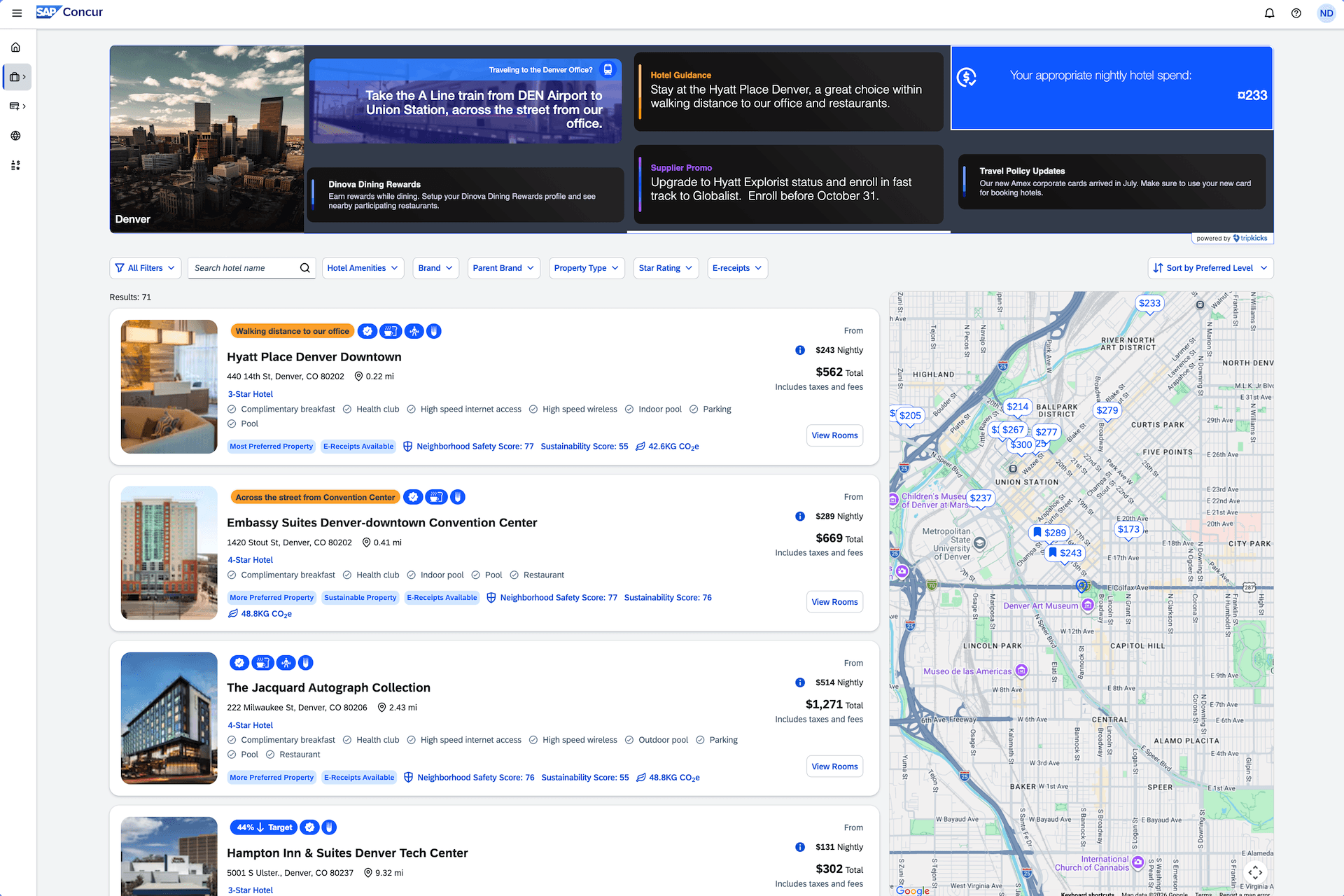Click the search magnifier in hotel name field

click(x=304, y=268)
